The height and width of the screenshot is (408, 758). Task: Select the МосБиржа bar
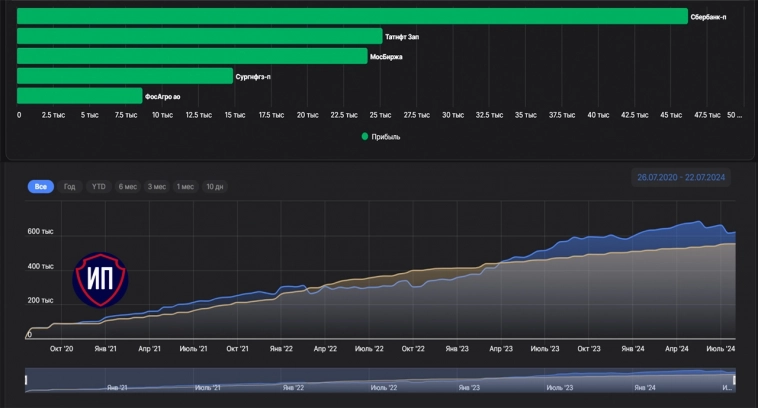192,56
